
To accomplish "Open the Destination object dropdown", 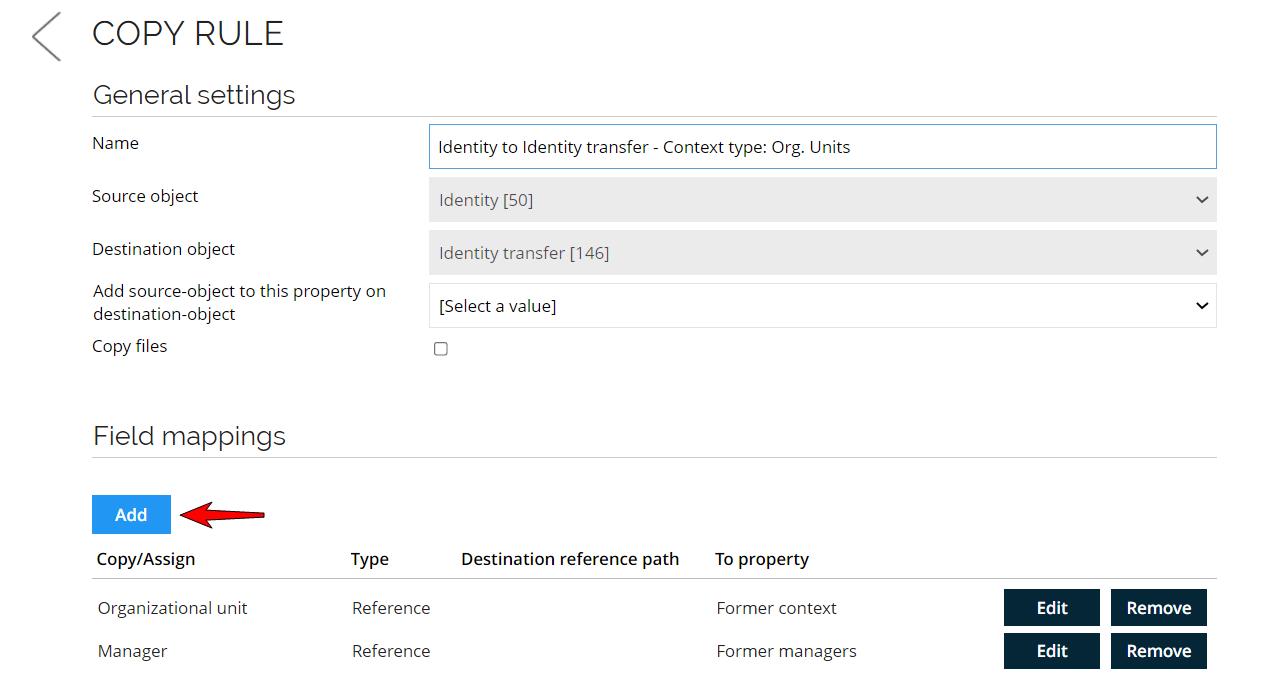I will 822,253.
